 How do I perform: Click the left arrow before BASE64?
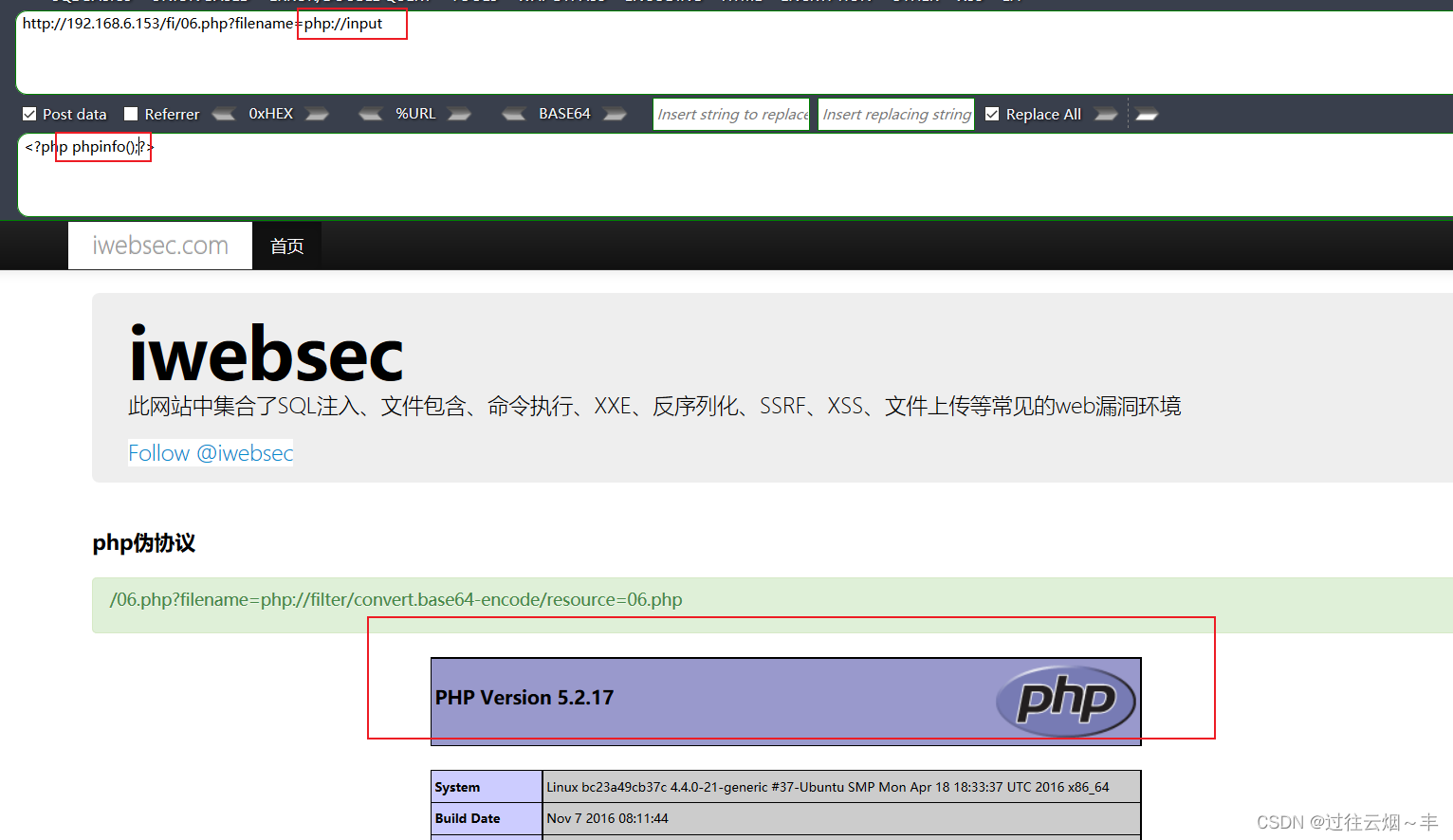(514, 115)
